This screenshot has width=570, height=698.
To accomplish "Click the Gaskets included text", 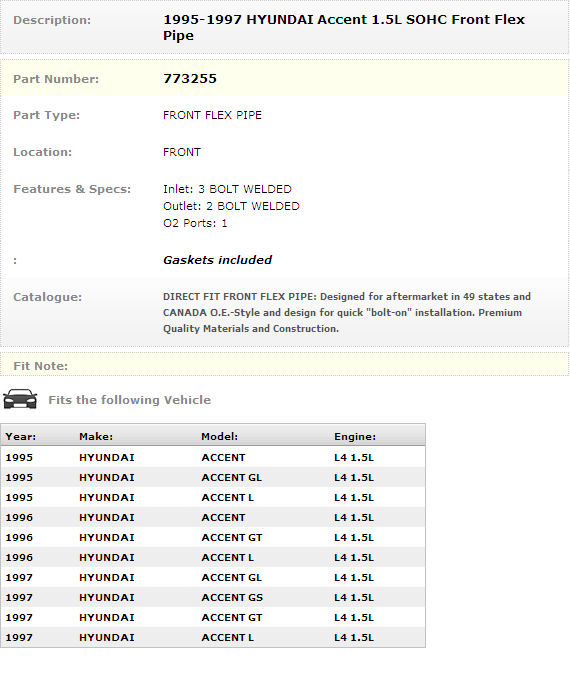I will point(217,260).
